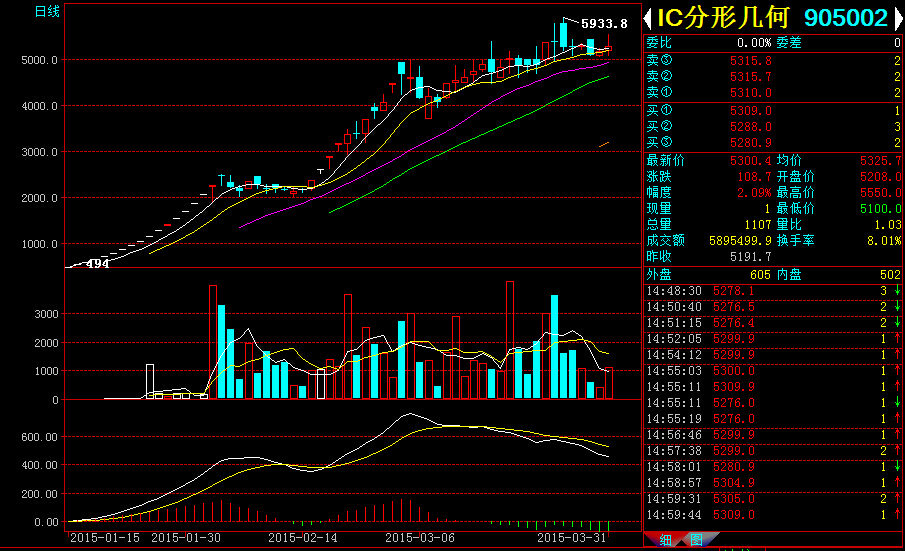Select the 买① 5309.0 bid row

[x=773, y=110]
